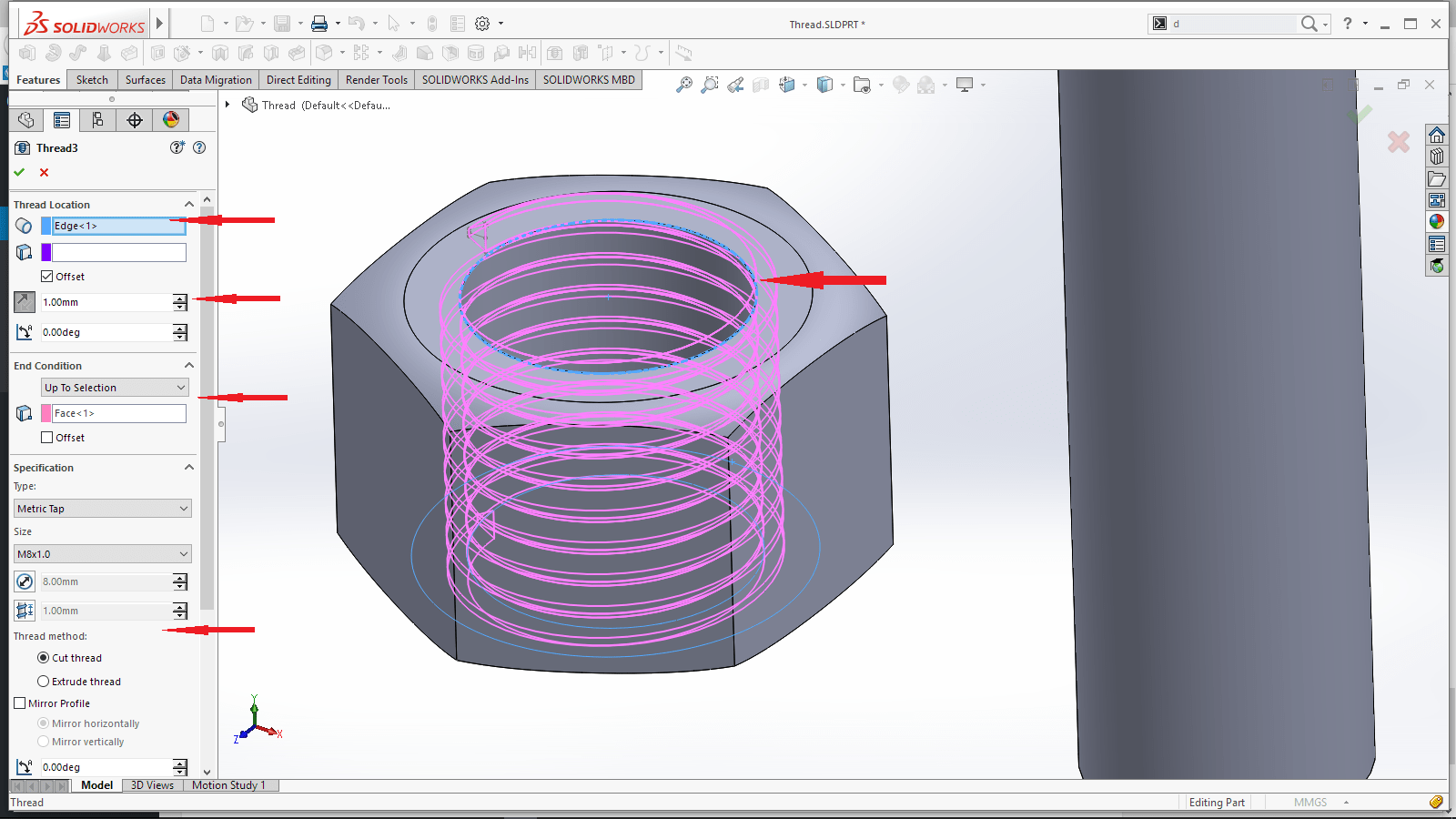Uncheck the Offset option under Thread Location
The height and width of the screenshot is (819, 1456).
click(x=46, y=276)
